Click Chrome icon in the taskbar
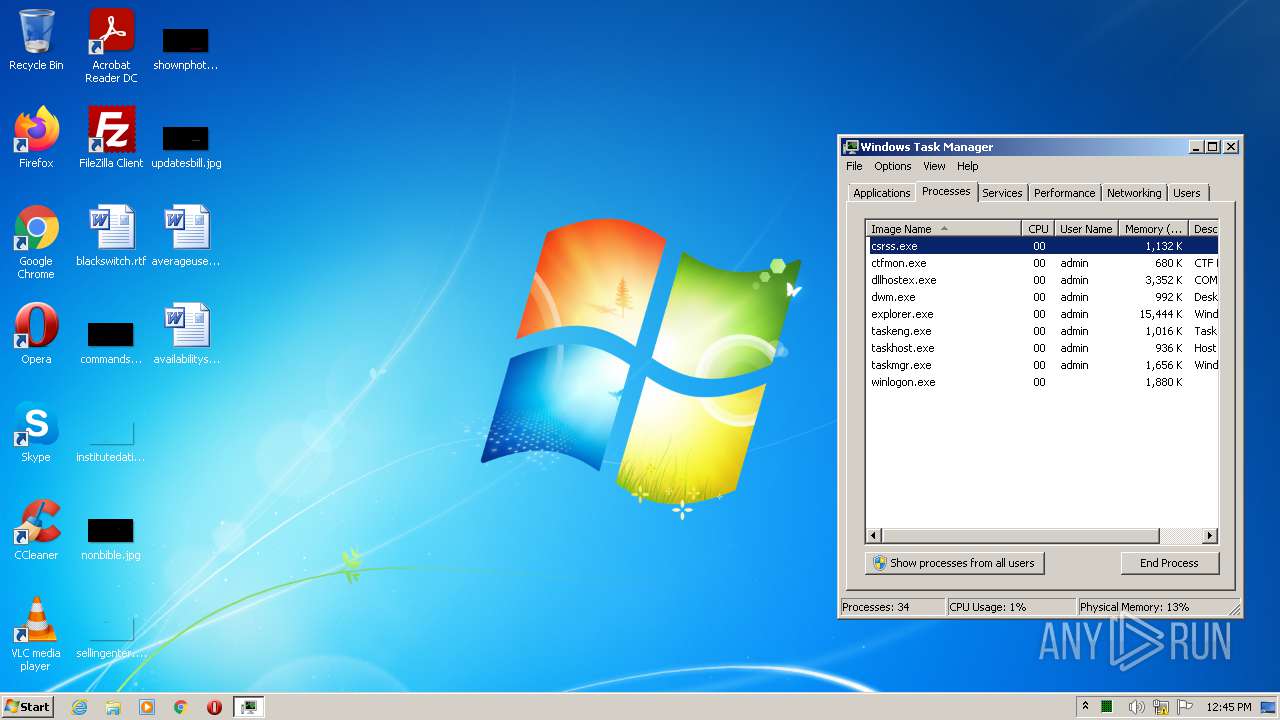The height and width of the screenshot is (720, 1280). pyautogui.click(x=181, y=707)
